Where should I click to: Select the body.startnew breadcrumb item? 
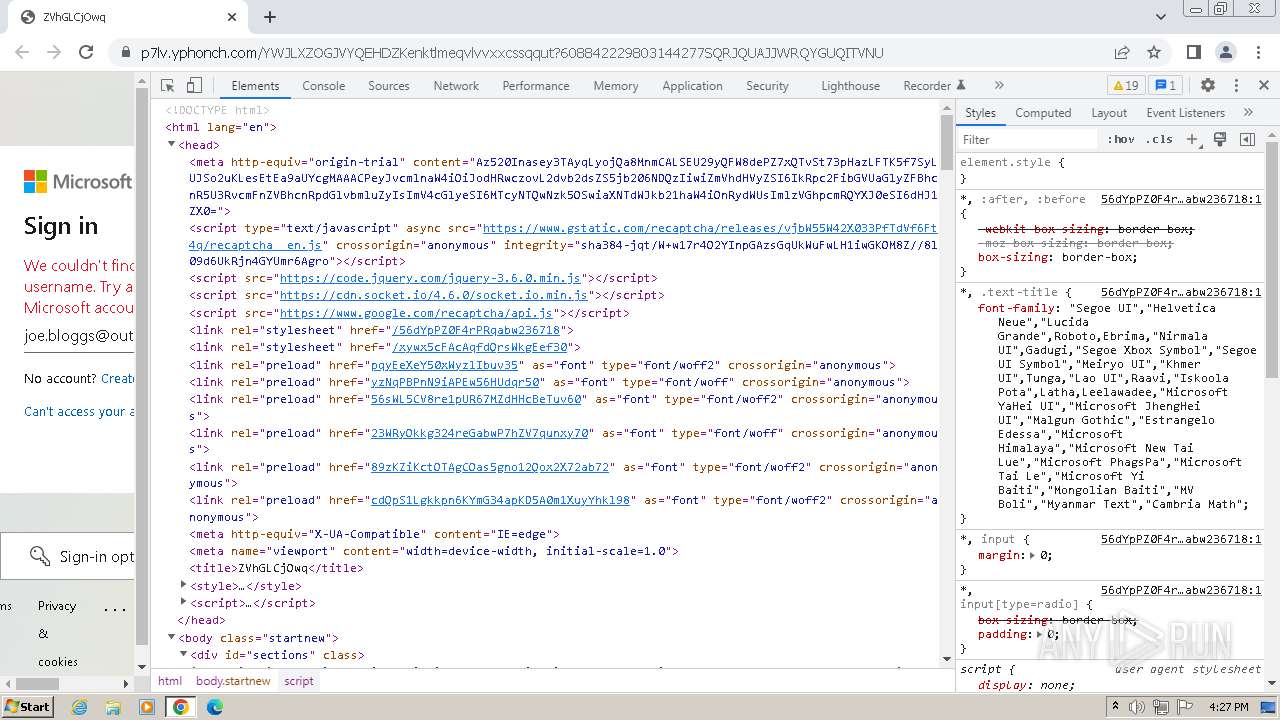[233, 681]
